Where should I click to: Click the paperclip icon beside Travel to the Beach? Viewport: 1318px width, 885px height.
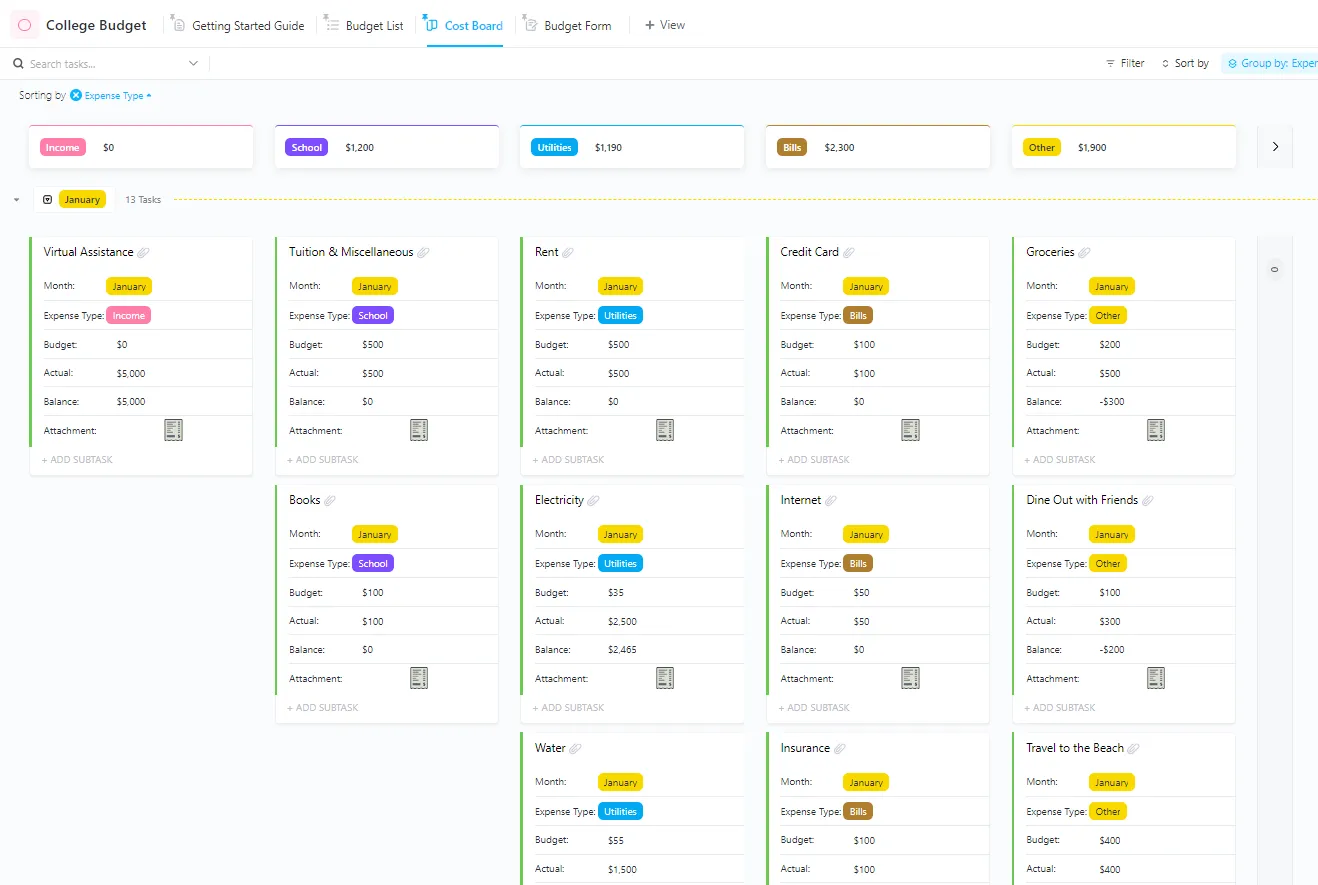tap(1134, 749)
